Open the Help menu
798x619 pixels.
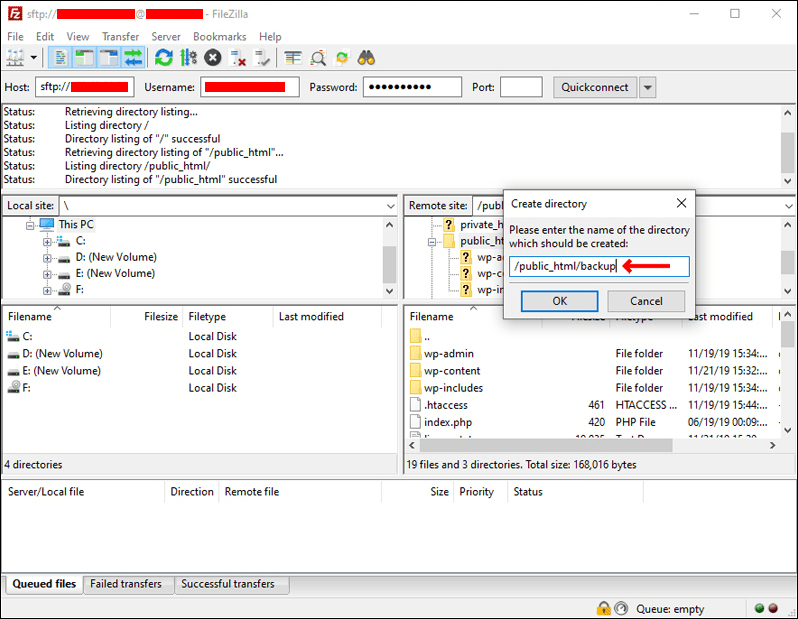[x=270, y=37]
